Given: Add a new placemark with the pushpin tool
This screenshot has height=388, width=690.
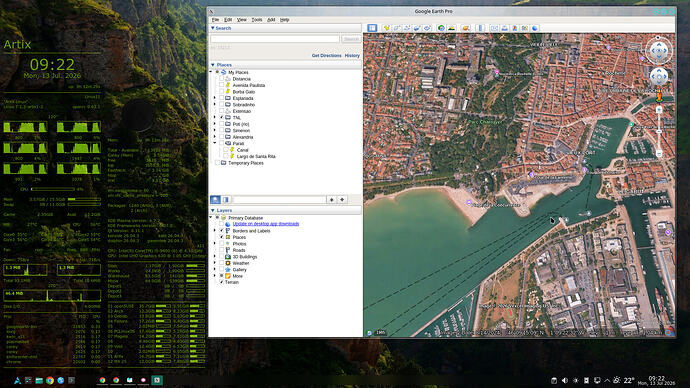Looking at the screenshot, I should tap(387, 28).
